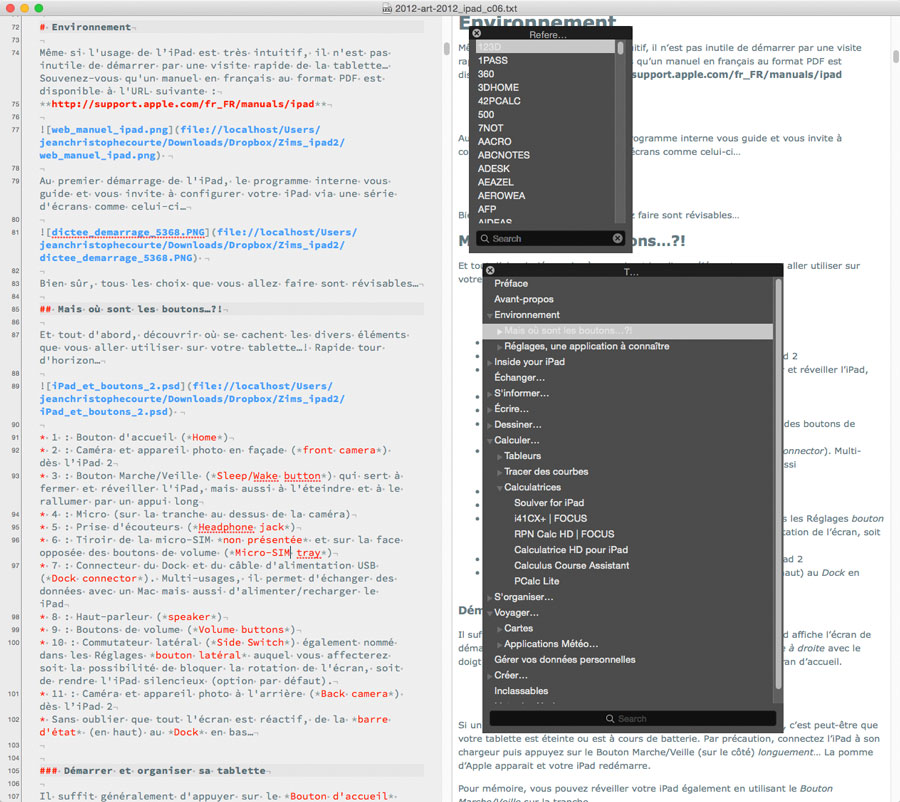Expand 'Tracer des courbes' triangle
The width and height of the screenshot is (900, 802).
click(x=499, y=472)
